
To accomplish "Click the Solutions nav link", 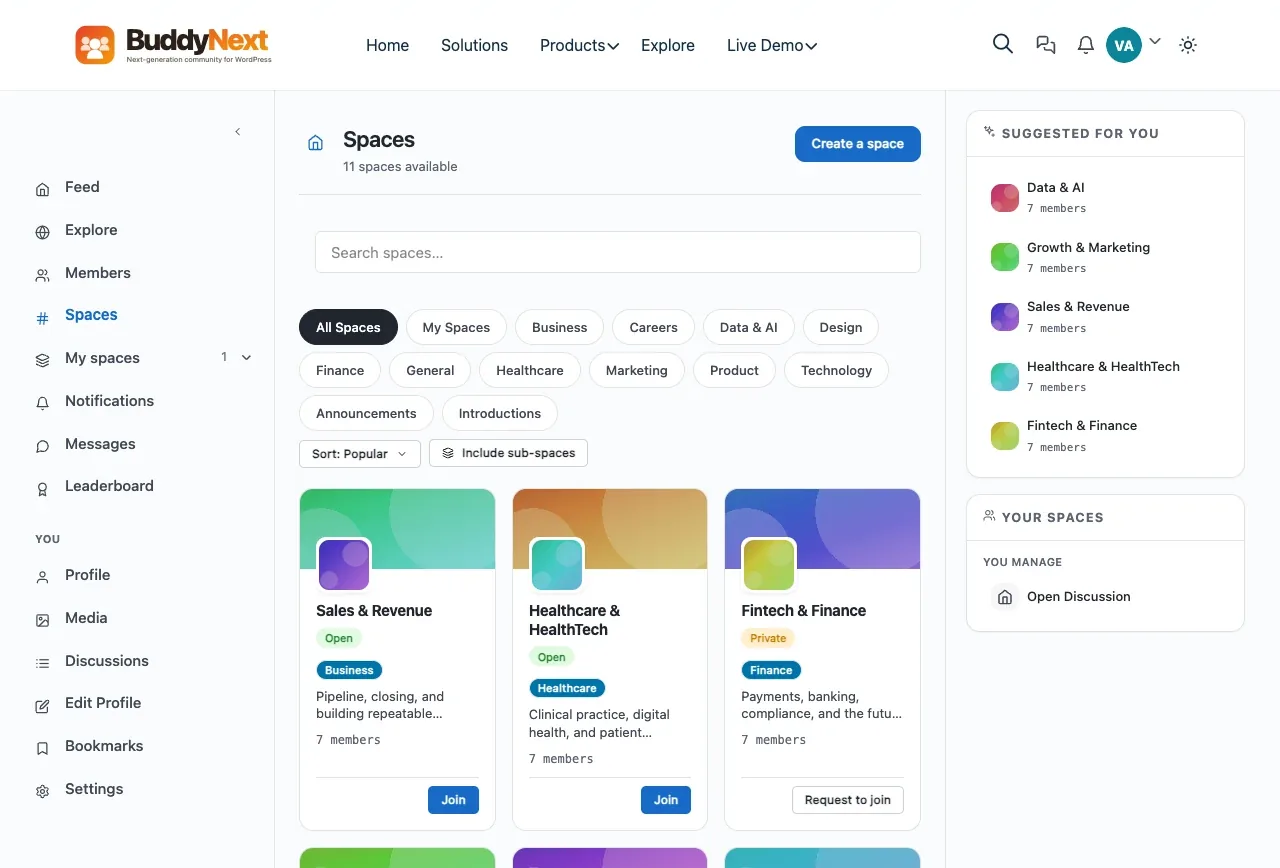I will [474, 45].
